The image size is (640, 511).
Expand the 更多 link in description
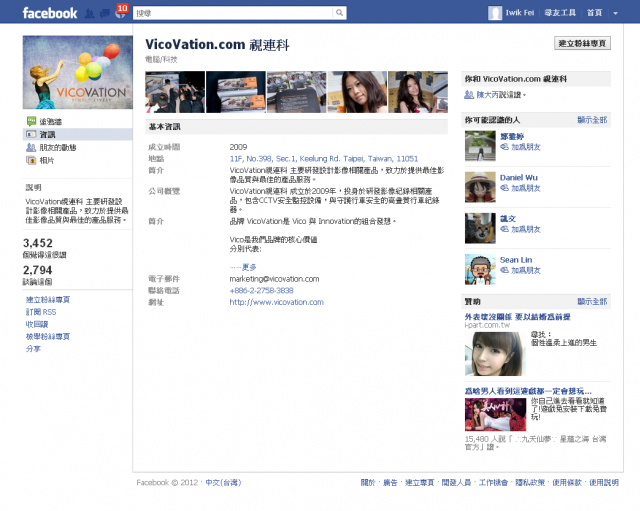[x=249, y=267]
